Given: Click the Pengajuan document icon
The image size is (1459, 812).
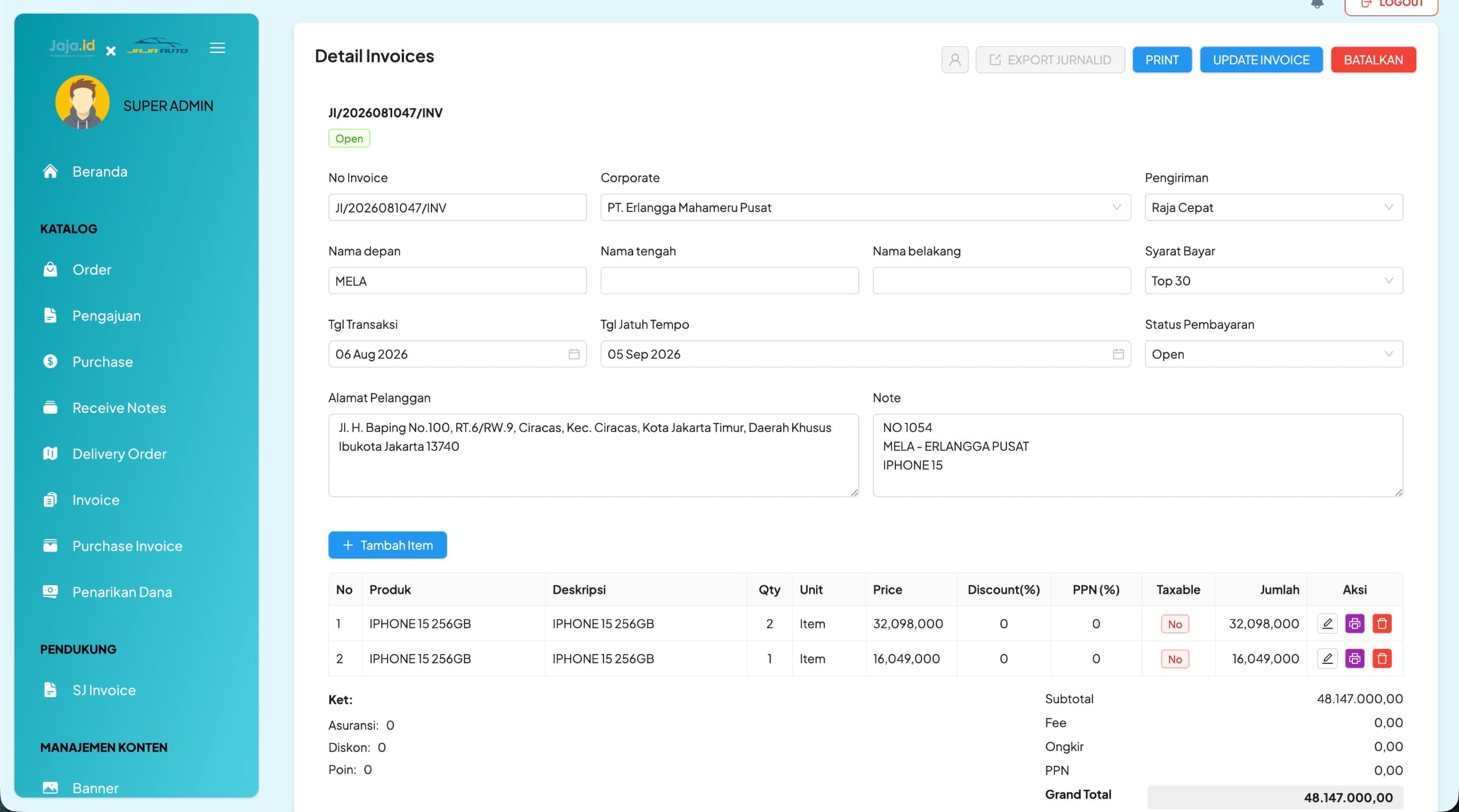Looking at the screenshot, I should click(50, 315).
